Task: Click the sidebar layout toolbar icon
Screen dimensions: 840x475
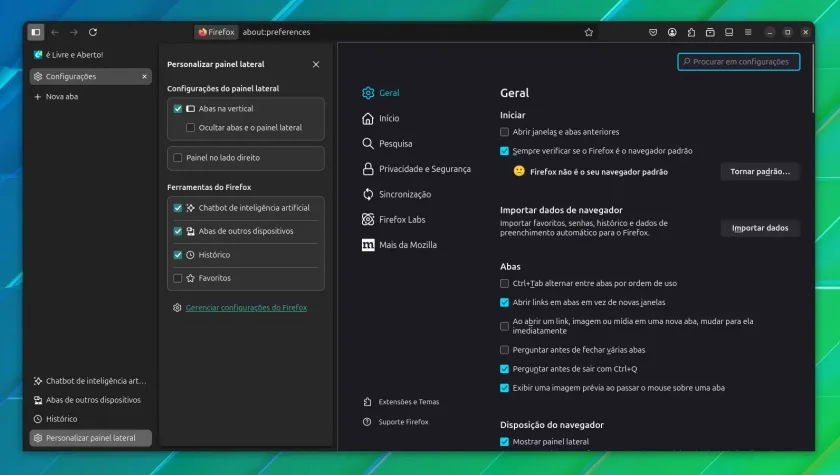Action: click(729, 32)
